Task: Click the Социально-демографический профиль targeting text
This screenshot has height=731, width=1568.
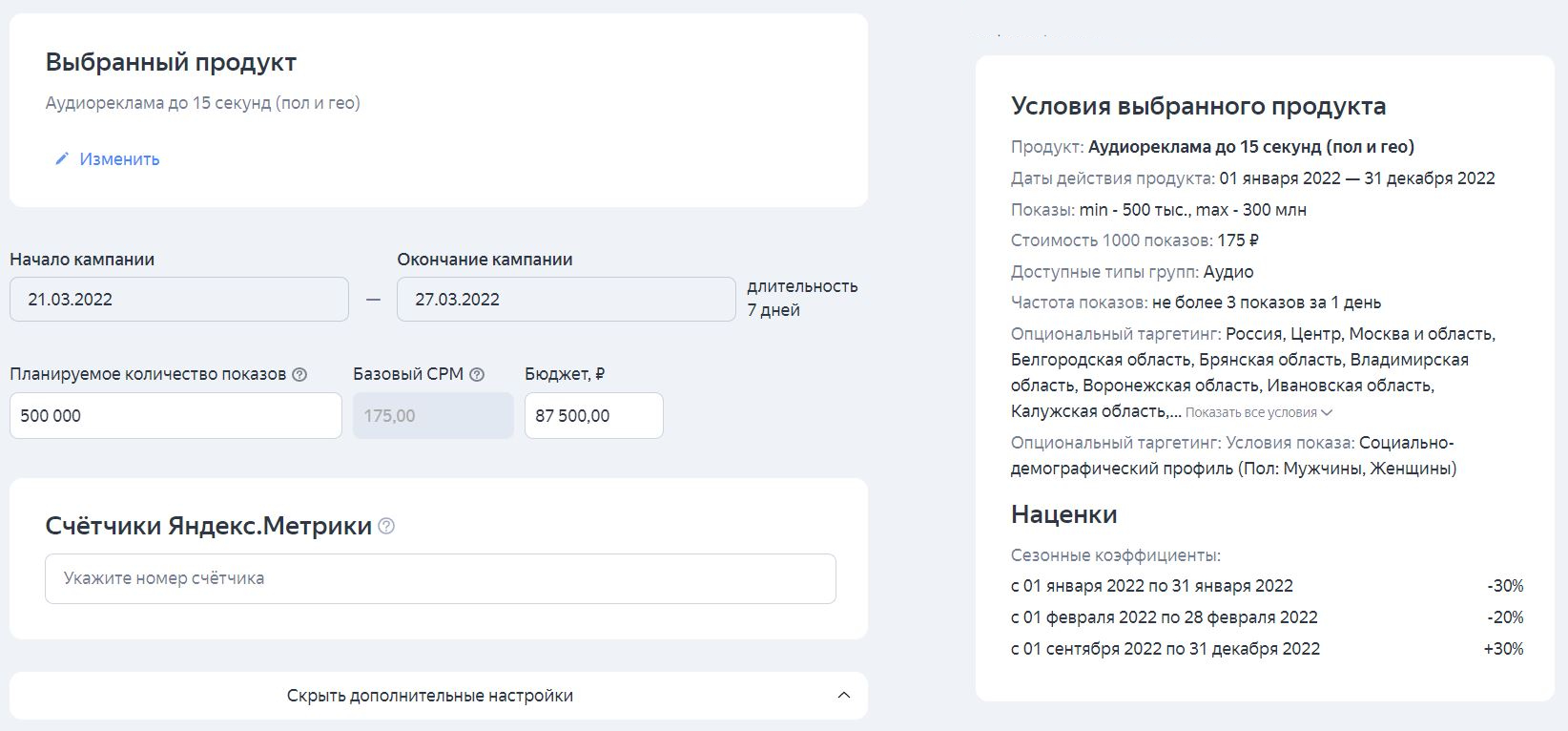Action: coord(1233,456)
